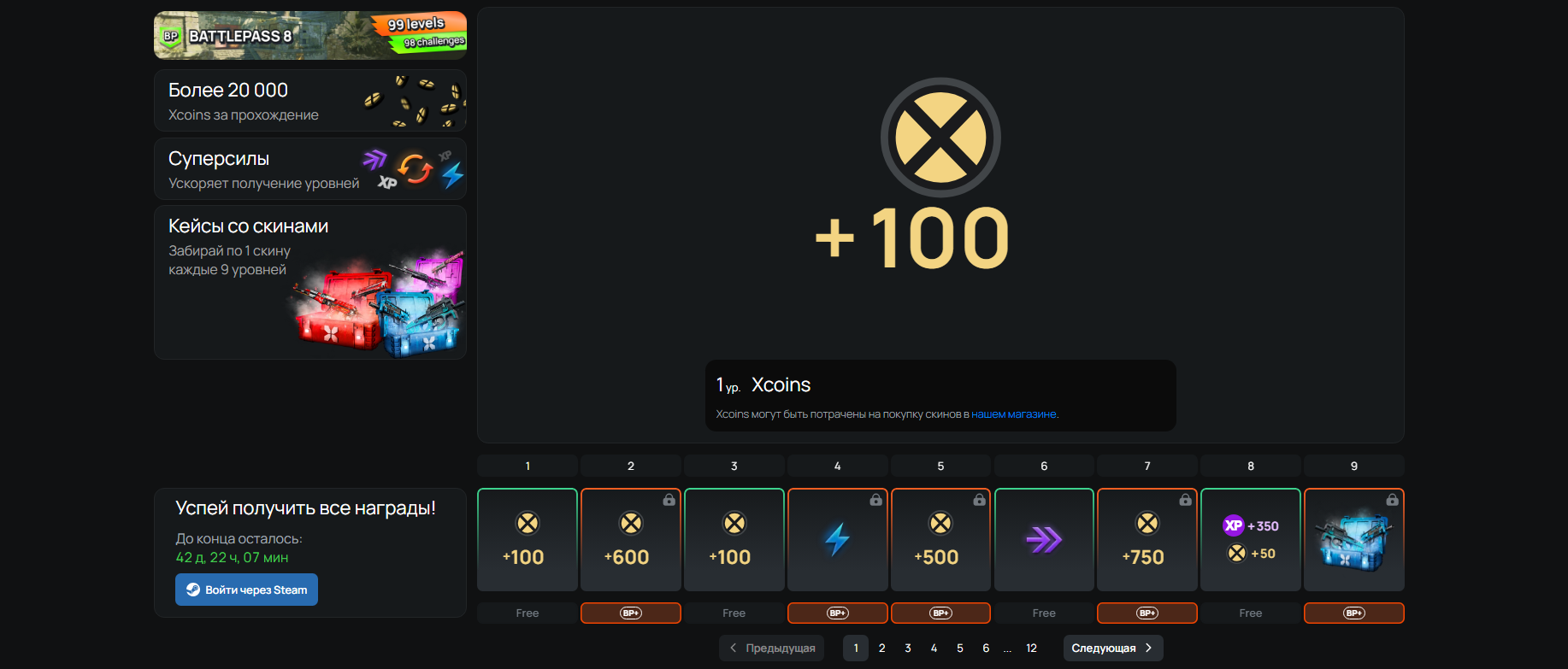1568x669 pixels.
Task: Select the level 2 +600 Xcoins reward
Action: pyautogui.click(x=631, y=539)
